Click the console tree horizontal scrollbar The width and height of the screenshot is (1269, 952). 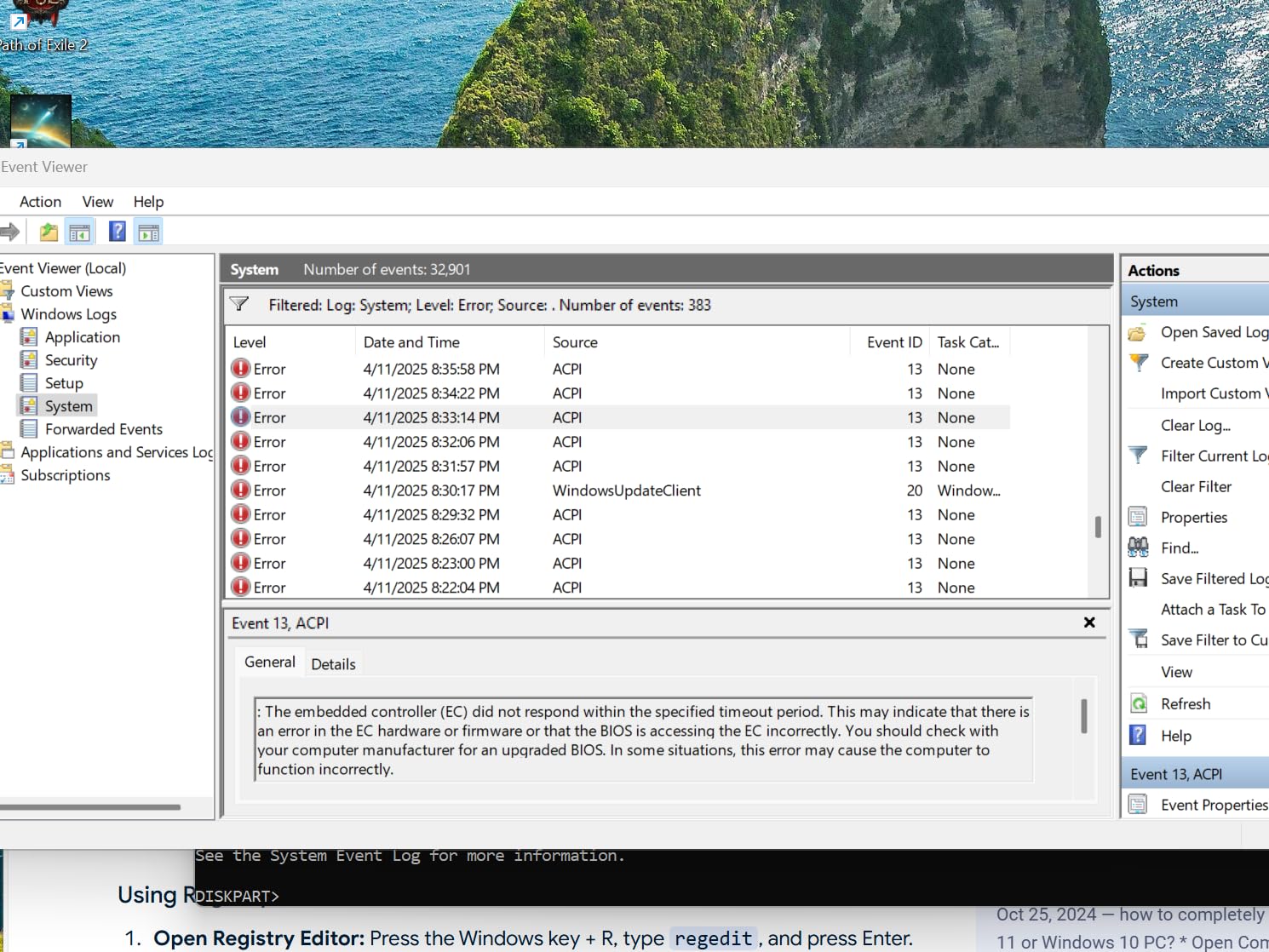coord(90,807)
